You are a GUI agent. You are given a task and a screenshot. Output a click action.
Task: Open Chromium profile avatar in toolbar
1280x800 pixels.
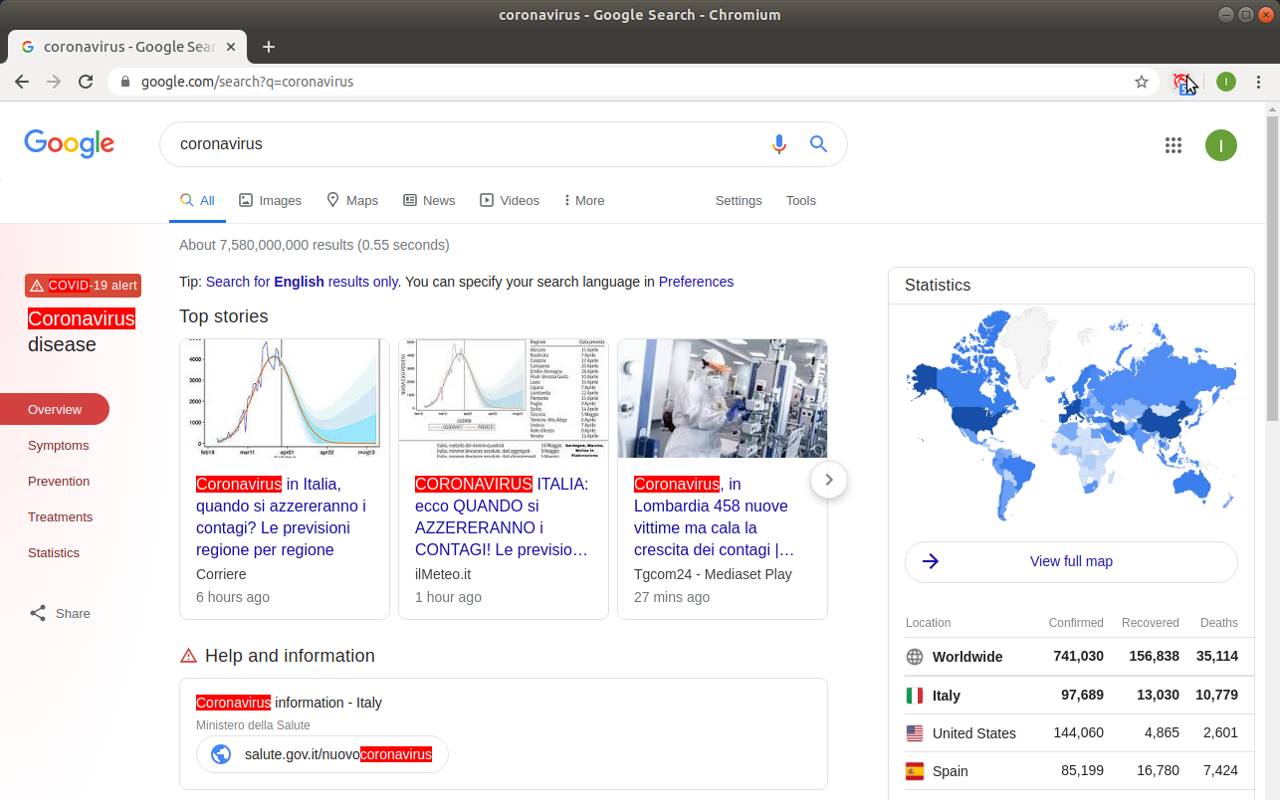1226,82
